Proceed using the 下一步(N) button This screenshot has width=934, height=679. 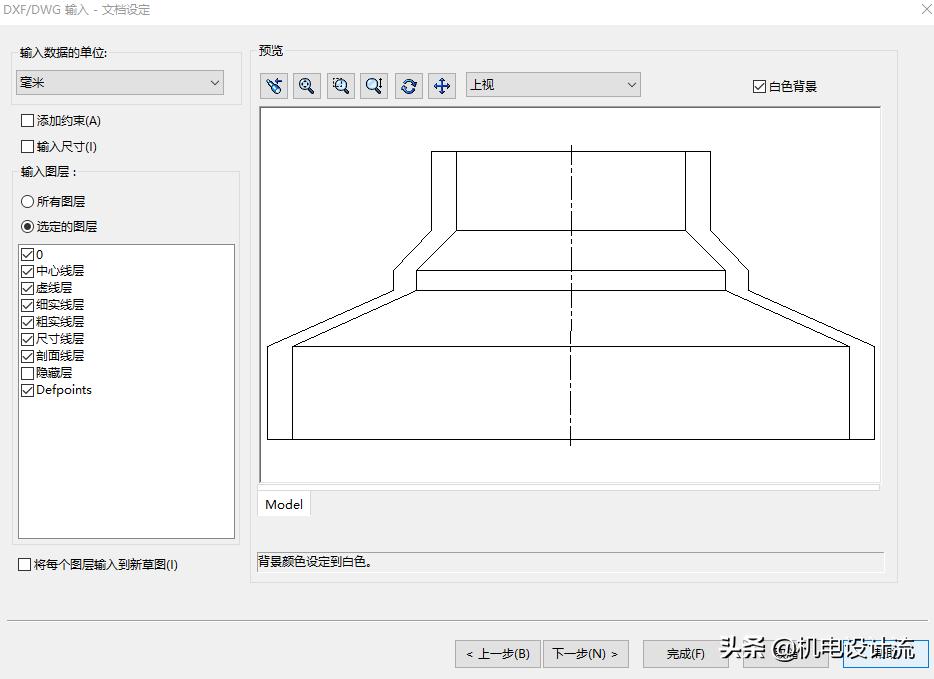(x=586, y=654)
